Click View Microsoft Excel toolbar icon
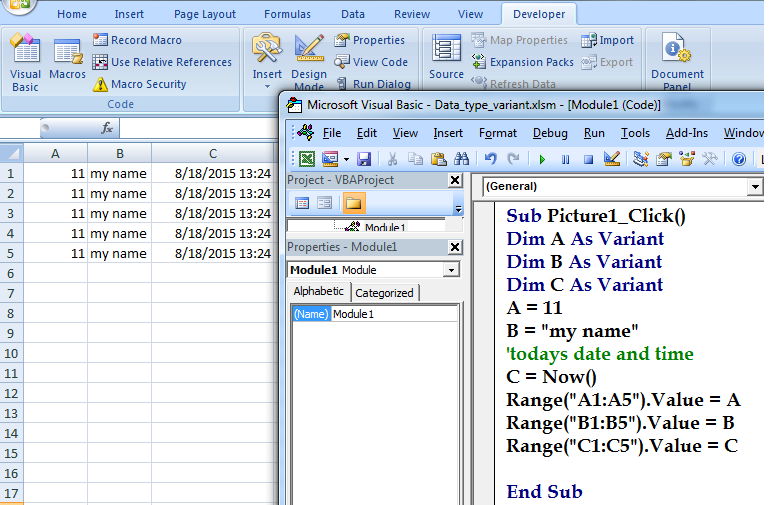 [x=307, y=159]
